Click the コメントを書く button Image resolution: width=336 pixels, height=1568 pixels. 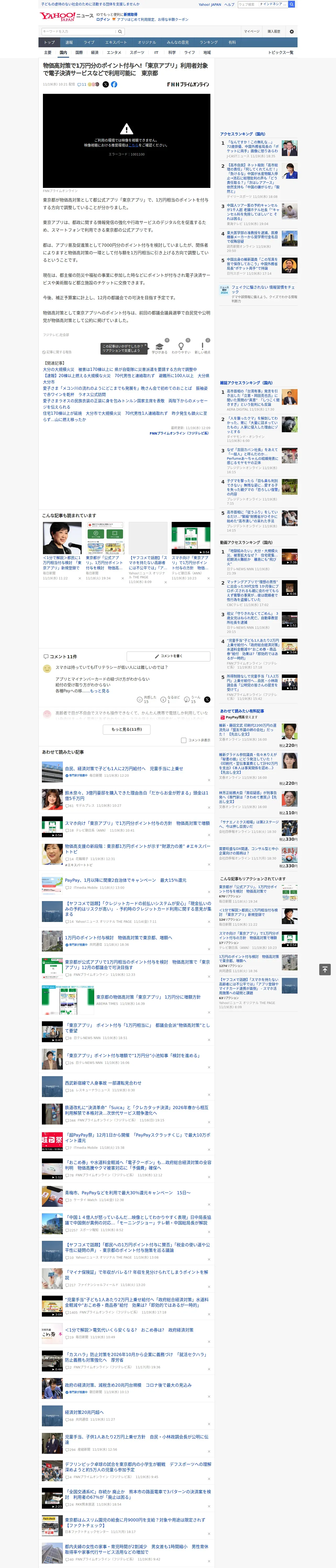pyautogui.click(x=168, y=656)
